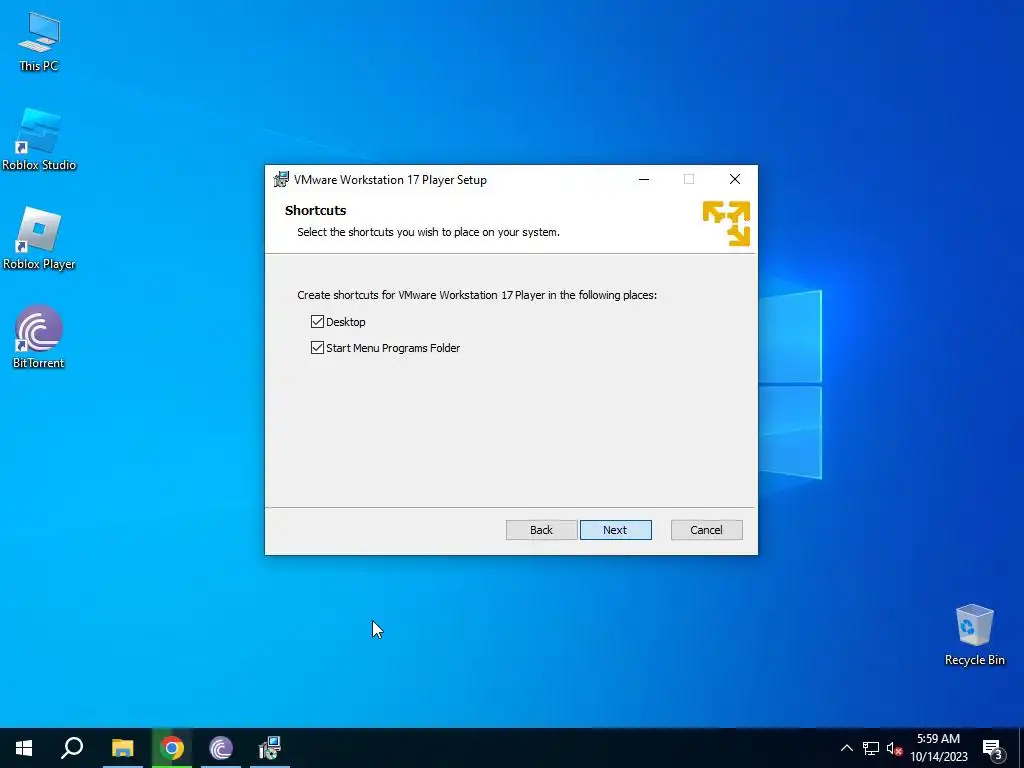This screenshot has width=1024, height=768.
Task: Click the muted volume tray icon
Action: pyautogui.click(x=894, y=748)
